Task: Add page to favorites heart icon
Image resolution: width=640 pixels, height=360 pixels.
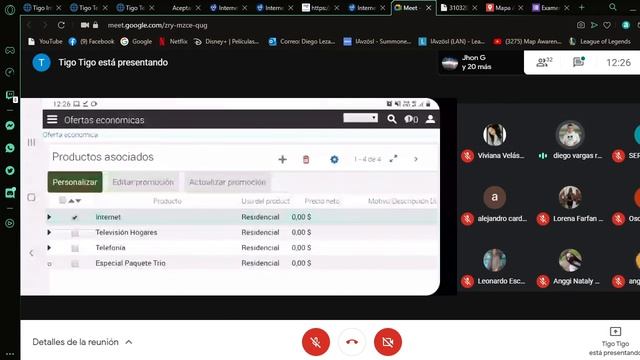Action: [607, 25]
